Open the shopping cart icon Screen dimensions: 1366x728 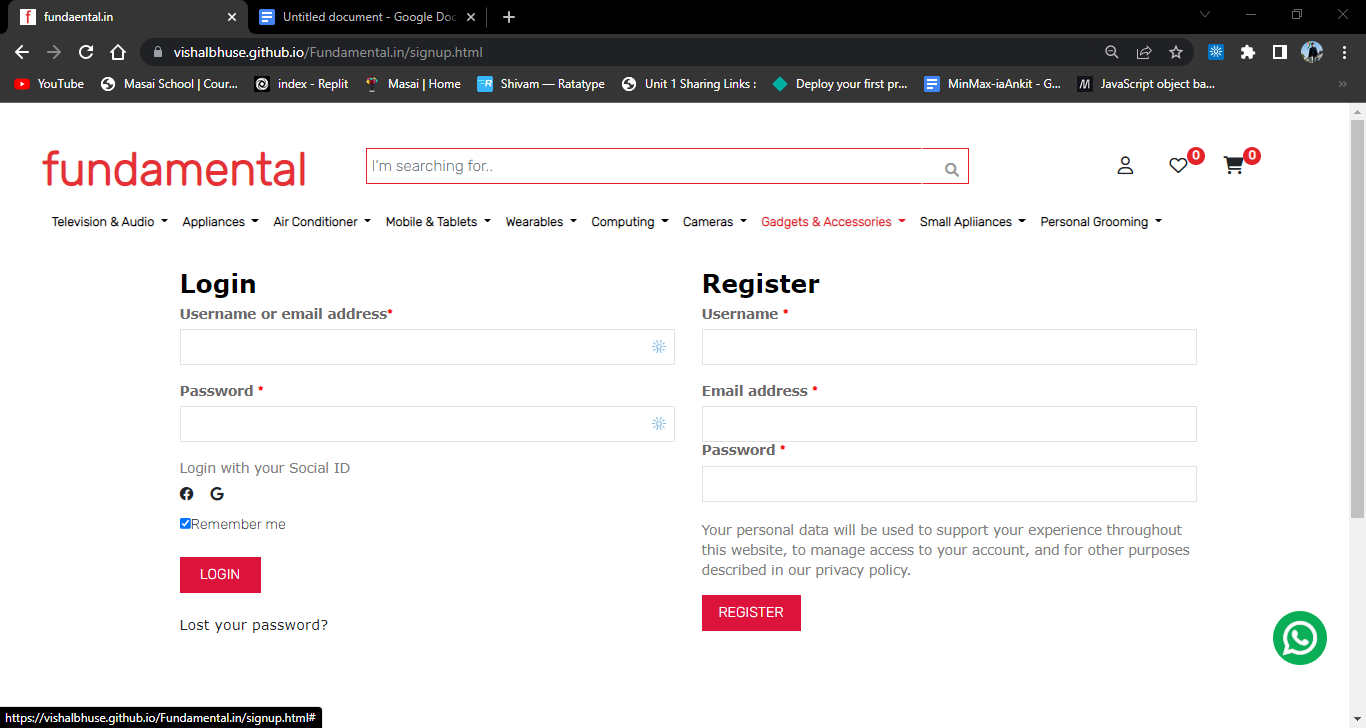click(x=1234, y=166)
